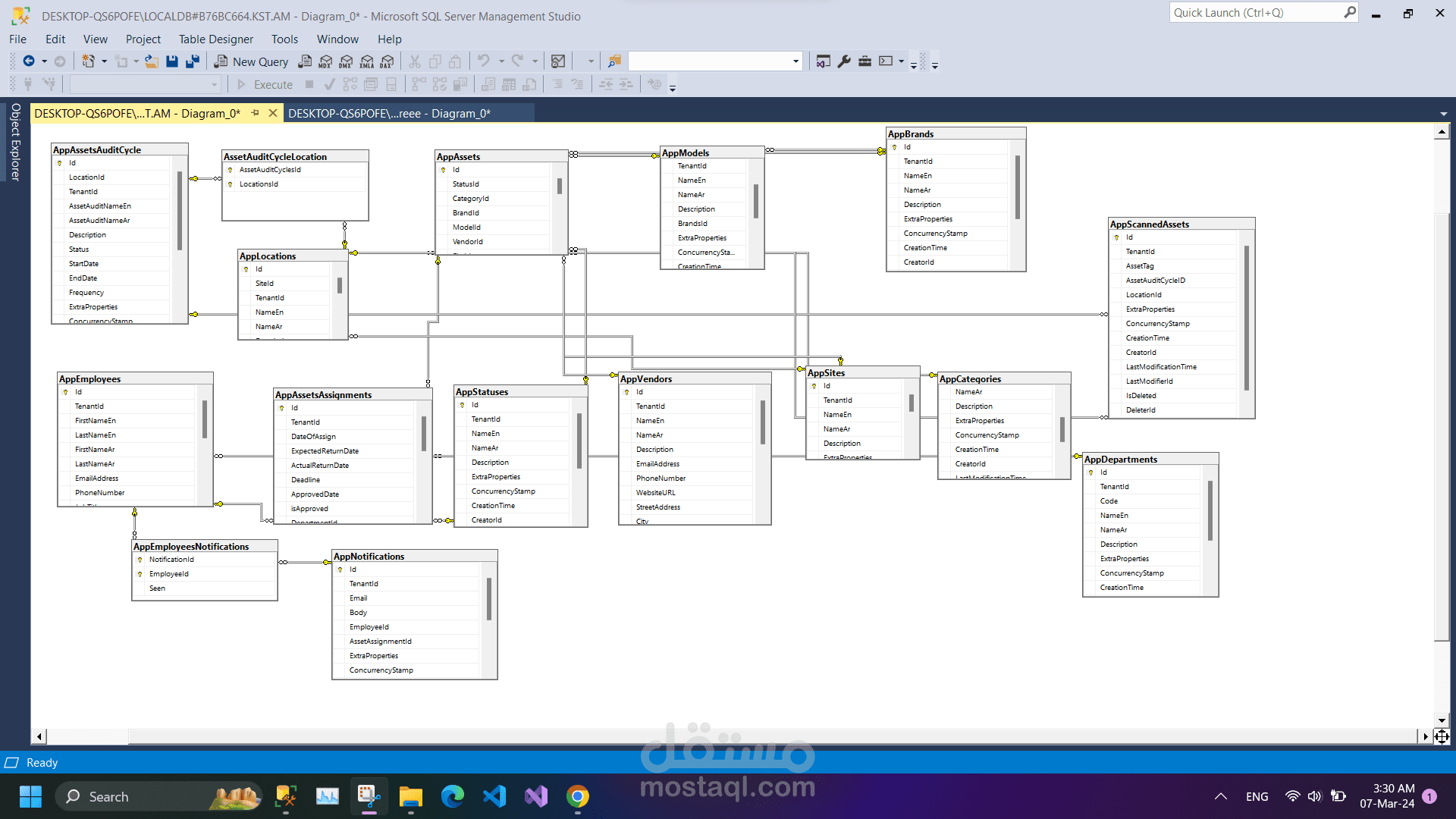The height and width of the screenshot is (819, 1456).
Task: Click the Open File folder icon
Action: click(x=152, y=61)
